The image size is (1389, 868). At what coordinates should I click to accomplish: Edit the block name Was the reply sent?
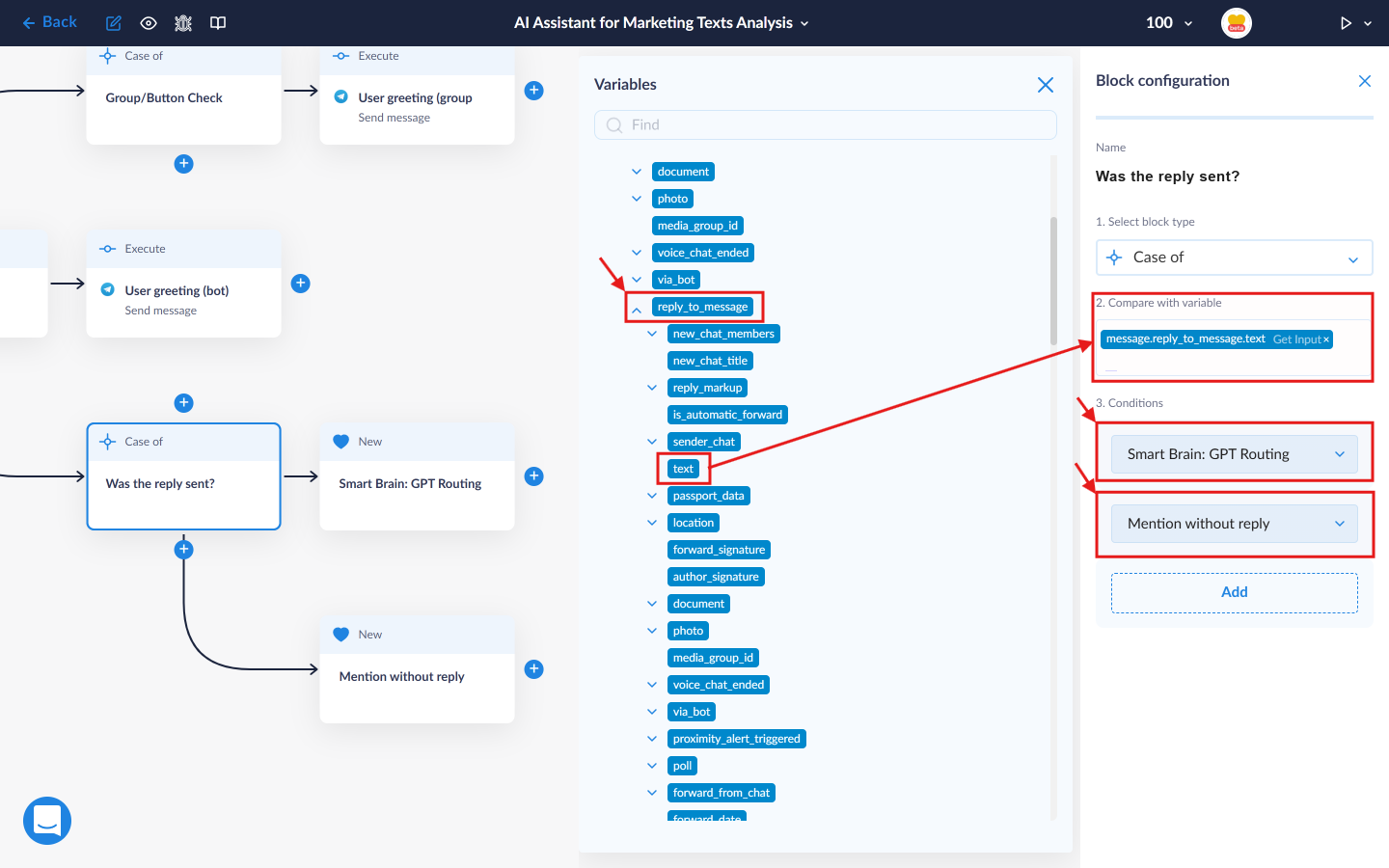pos(1167,176)
